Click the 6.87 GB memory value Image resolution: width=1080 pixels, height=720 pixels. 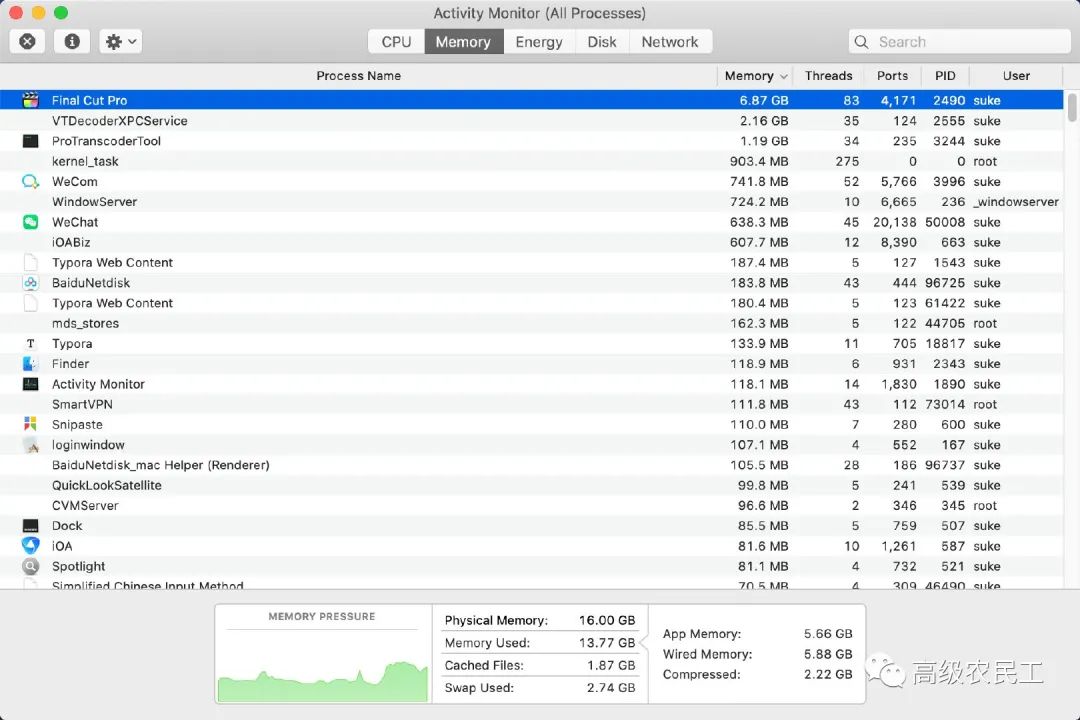pyautogui.click(x=764, y=101)
